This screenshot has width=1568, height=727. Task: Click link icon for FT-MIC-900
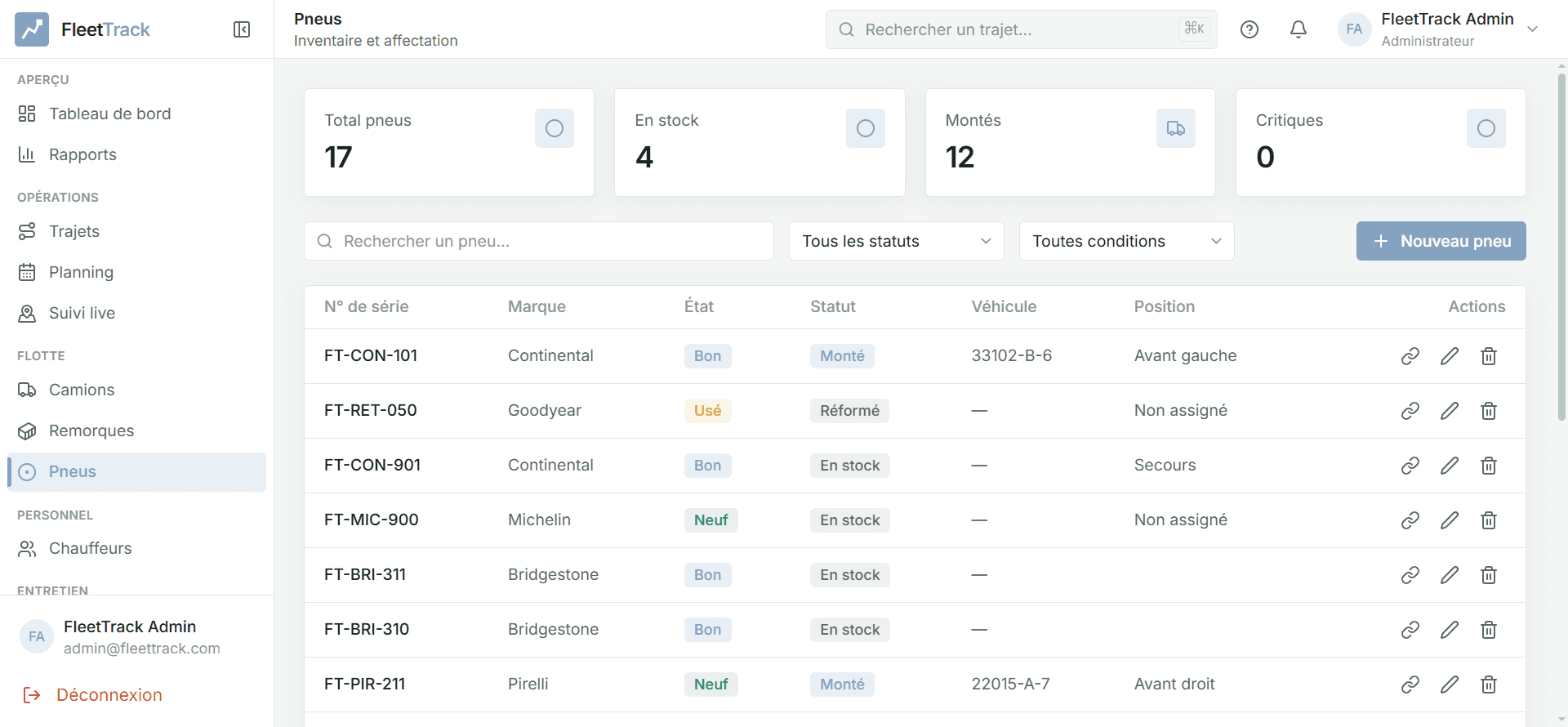tap(1410, 520)
